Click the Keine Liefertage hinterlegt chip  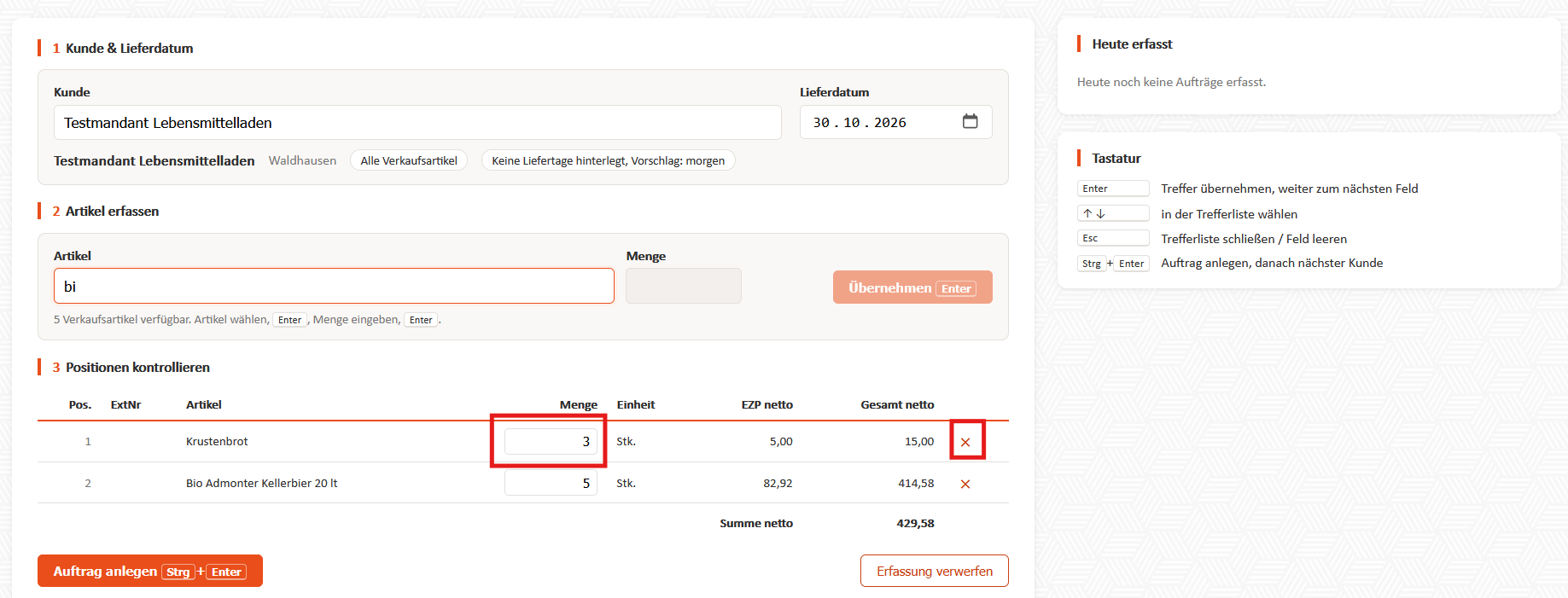coord(609,160)
